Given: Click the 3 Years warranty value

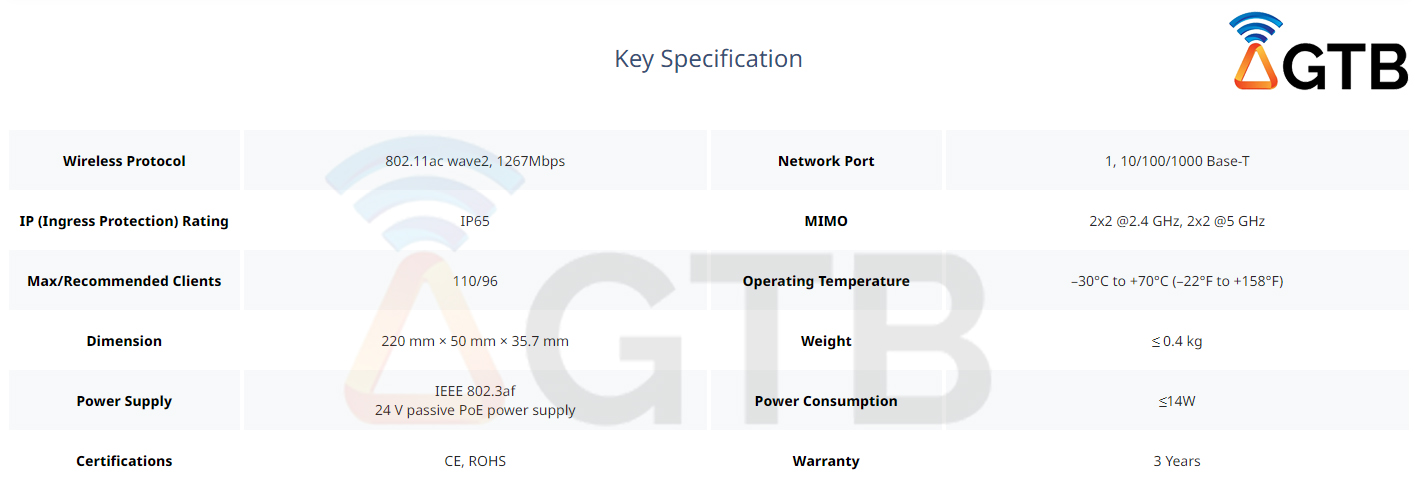Looking at the screenshot, I should point(1177,461).
